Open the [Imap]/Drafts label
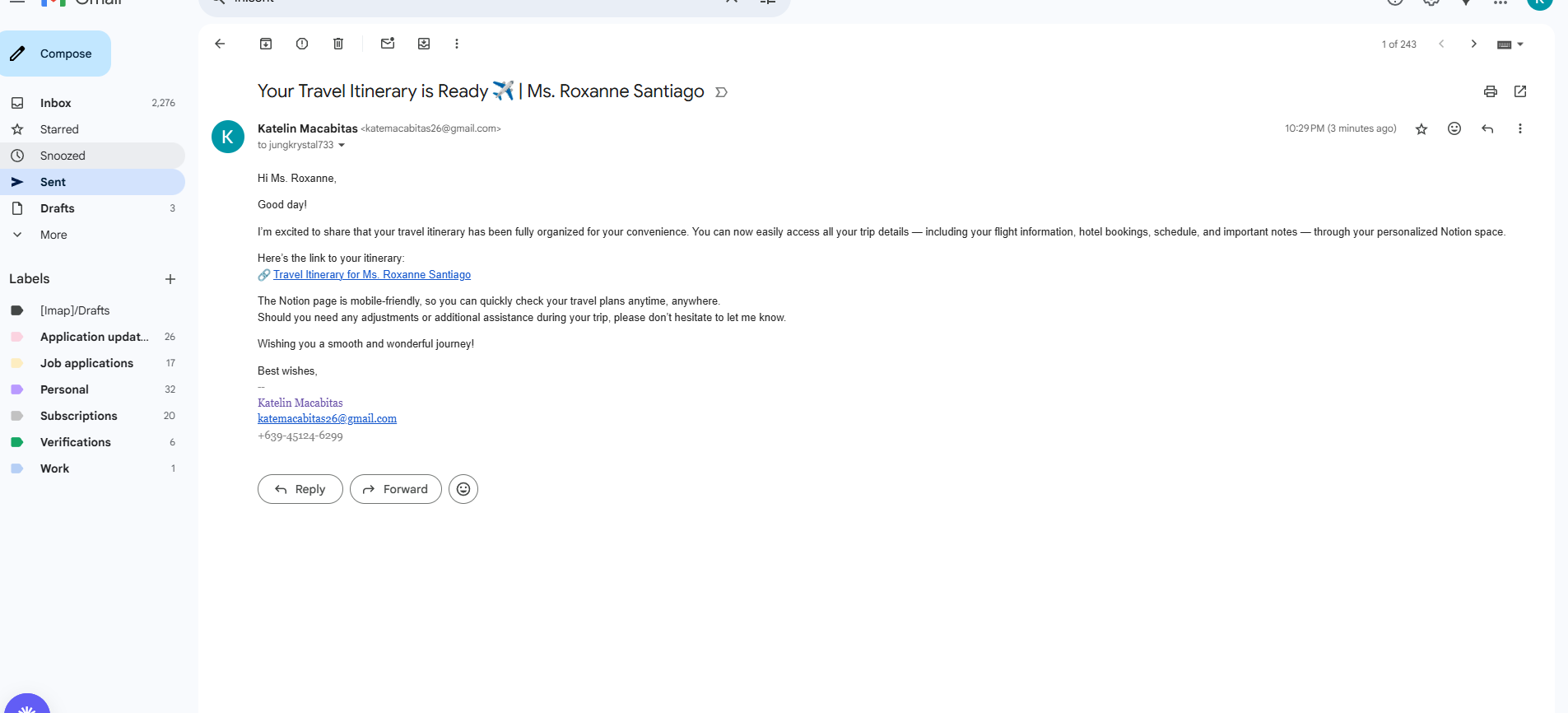The width and height of the screenshot is (1568, 713). coord(92,310)
